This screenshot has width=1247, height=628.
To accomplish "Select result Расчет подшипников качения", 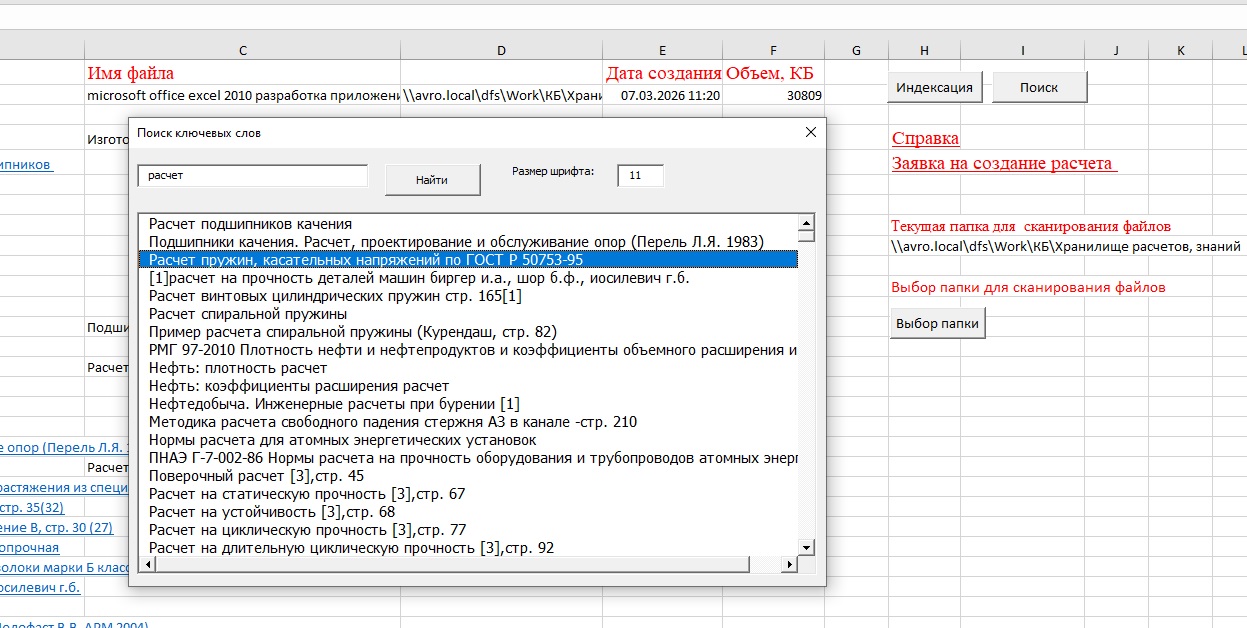I will (250, 224).
